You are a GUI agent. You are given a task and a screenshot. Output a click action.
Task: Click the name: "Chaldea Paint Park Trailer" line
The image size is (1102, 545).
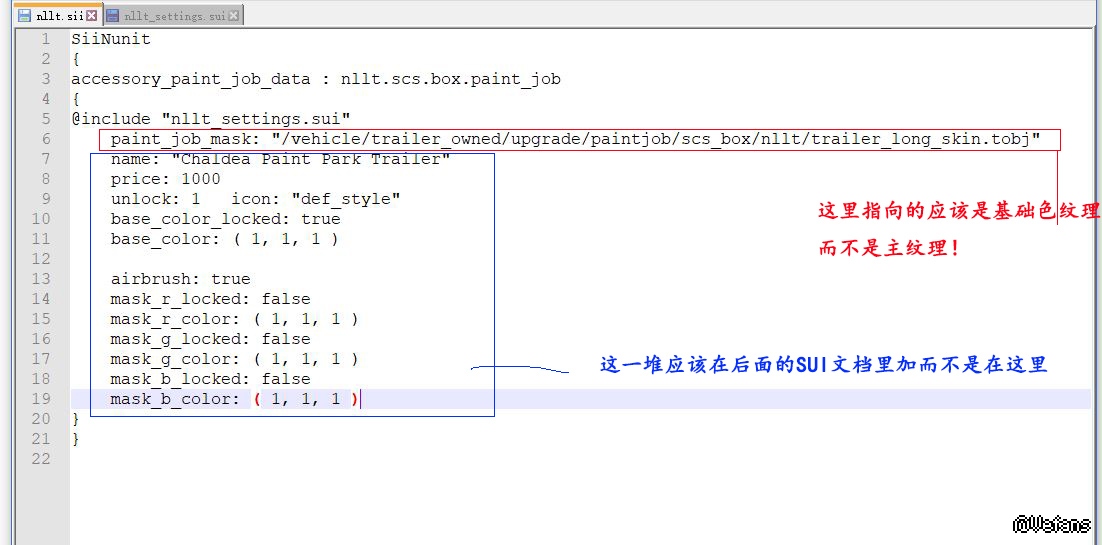[280, 159]
